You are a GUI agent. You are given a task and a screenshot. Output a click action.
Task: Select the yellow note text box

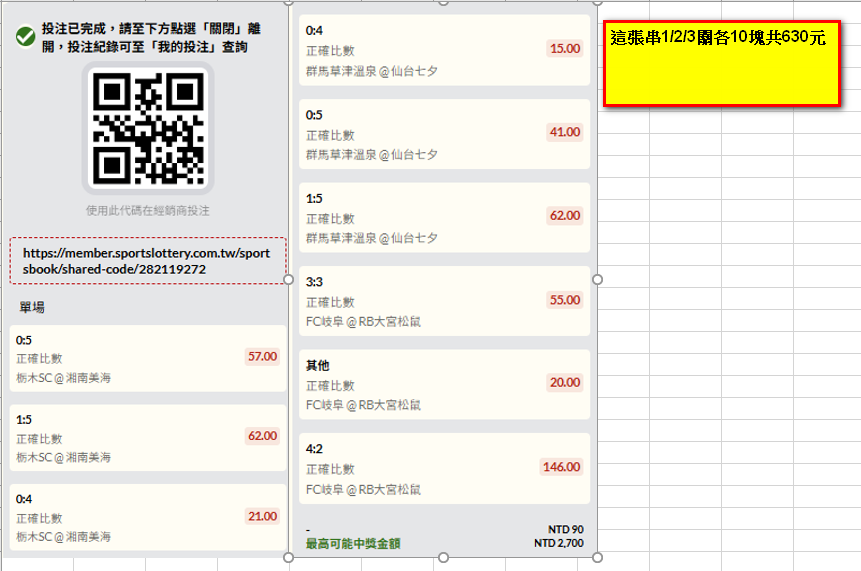click(x=721, y=63)
